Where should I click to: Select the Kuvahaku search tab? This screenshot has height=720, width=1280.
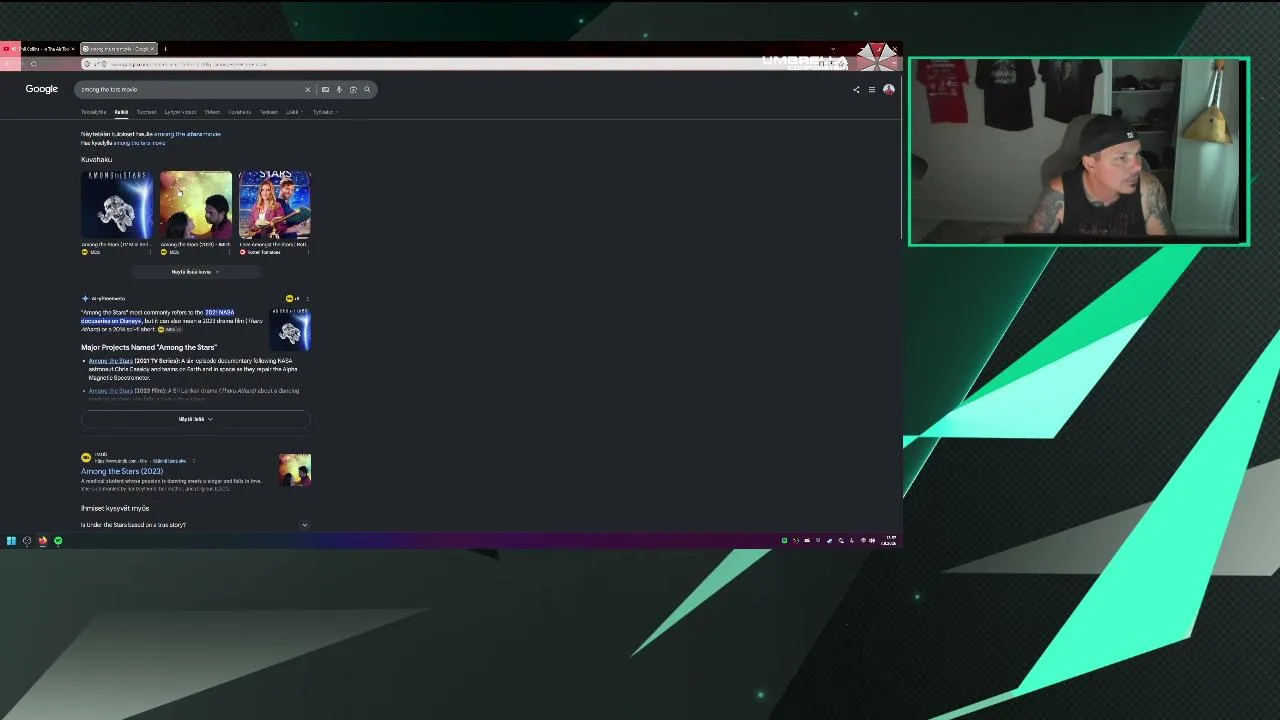(239, 112)
